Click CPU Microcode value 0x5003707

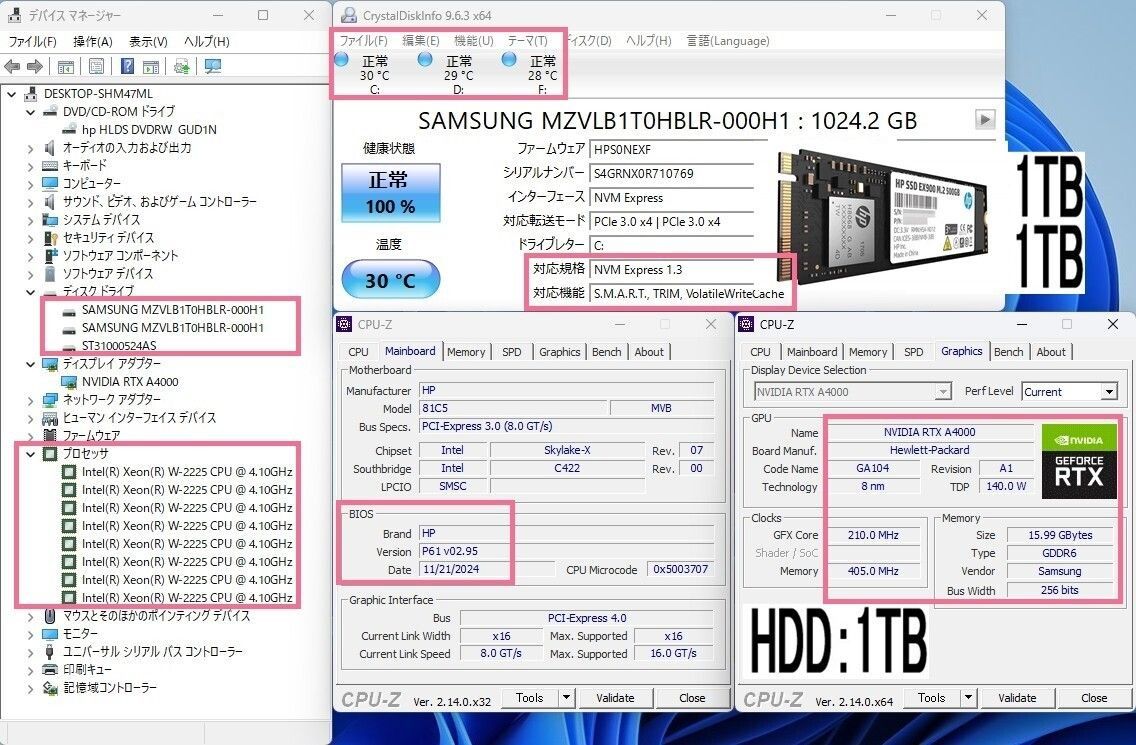click(680, 569)
